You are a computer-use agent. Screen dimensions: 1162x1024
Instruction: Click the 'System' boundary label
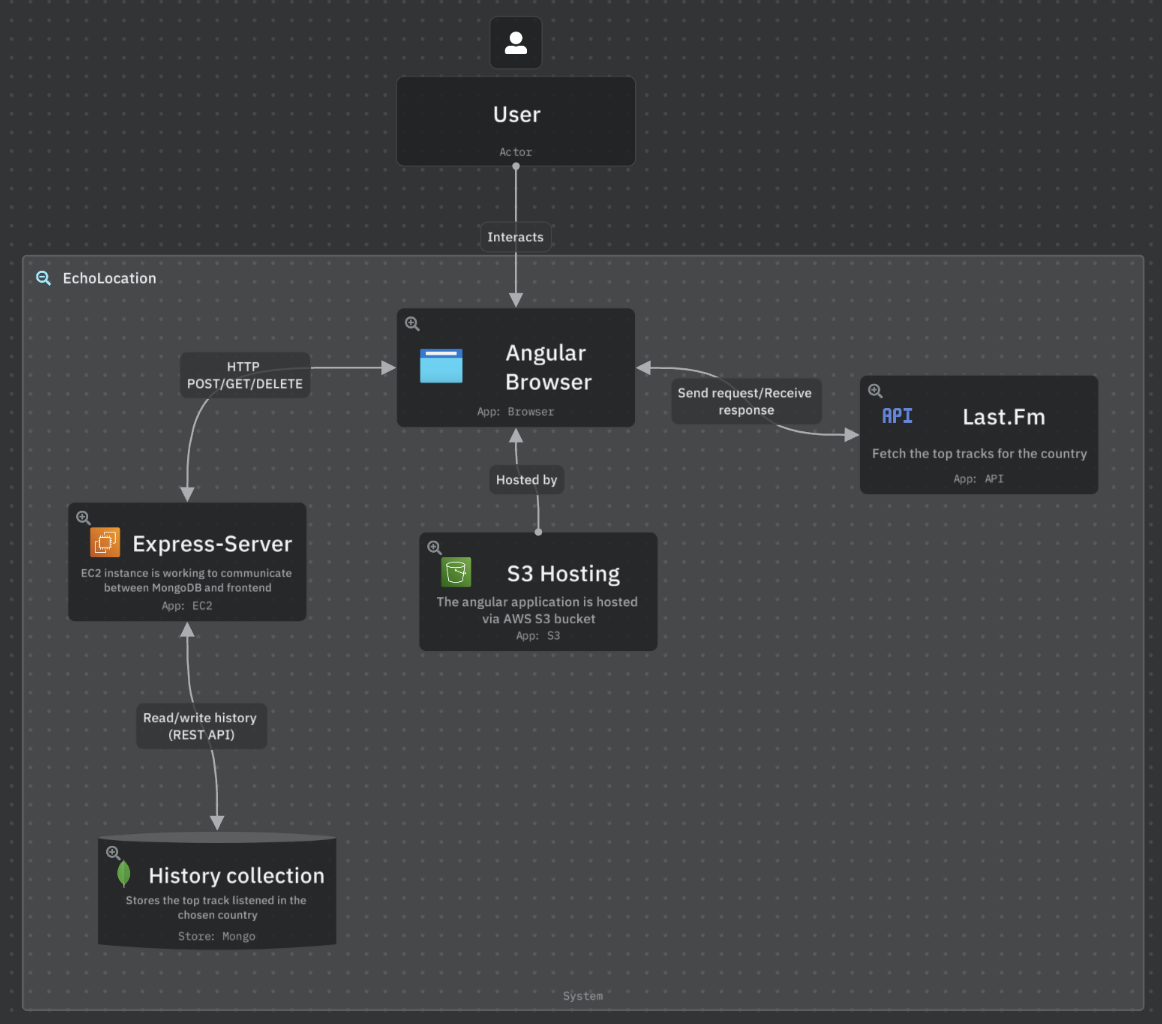click(582, 997)
